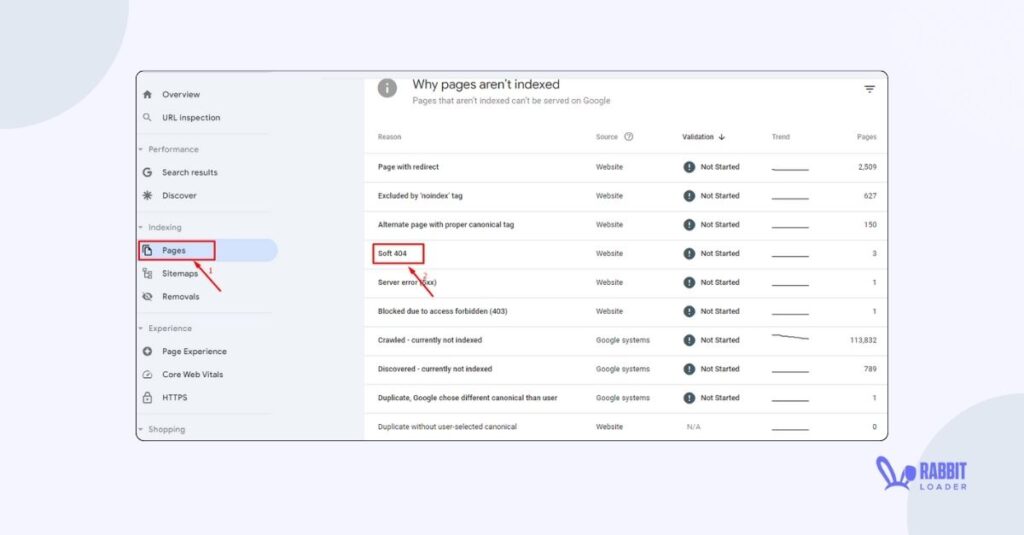Image resolution: width=1024 pixels, height=535 pixels.
Task: Click the Reason column header
Action: click(x=389, y=137)
